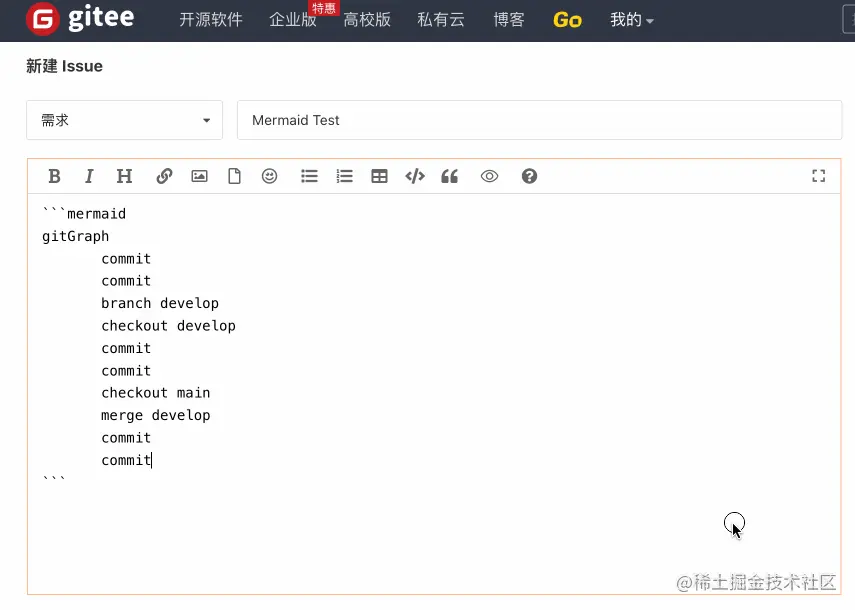Open the emoji picker smiley icon
Screen dimensions: 855x610
pos(269,176)
